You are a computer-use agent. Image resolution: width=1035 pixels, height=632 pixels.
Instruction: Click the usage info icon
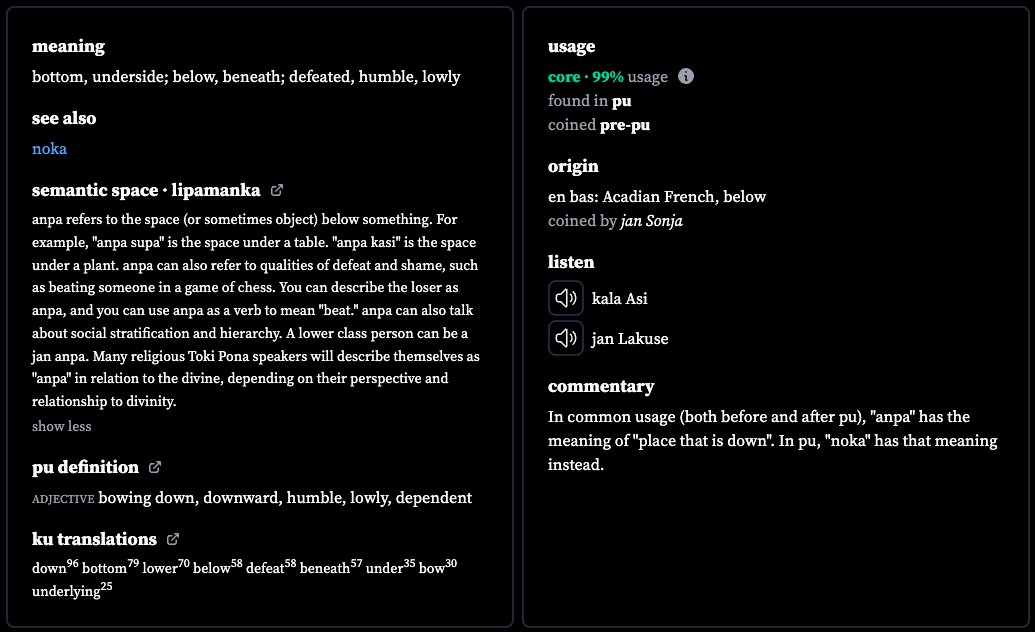click(x=686, y=77)
